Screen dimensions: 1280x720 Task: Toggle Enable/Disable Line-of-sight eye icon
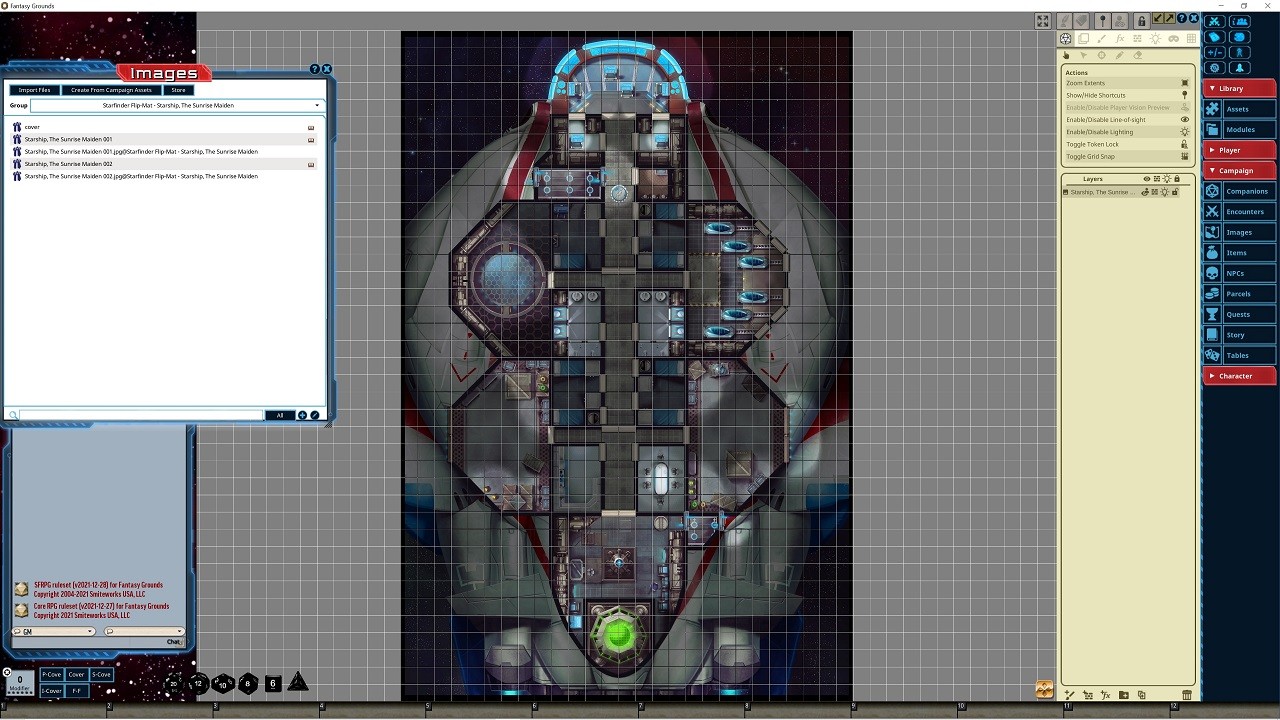coord(1185,120)
